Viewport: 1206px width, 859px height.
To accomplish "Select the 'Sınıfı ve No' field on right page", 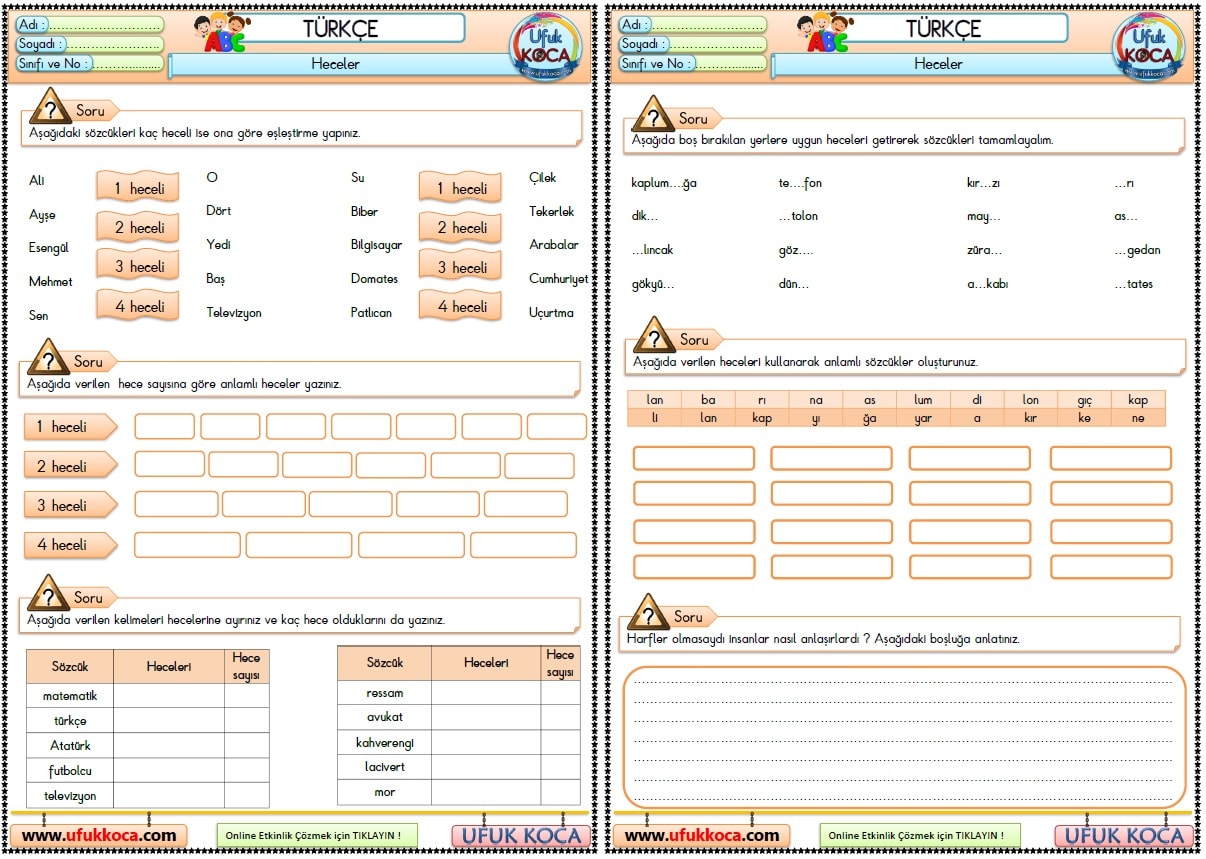I will coord(692,64).
